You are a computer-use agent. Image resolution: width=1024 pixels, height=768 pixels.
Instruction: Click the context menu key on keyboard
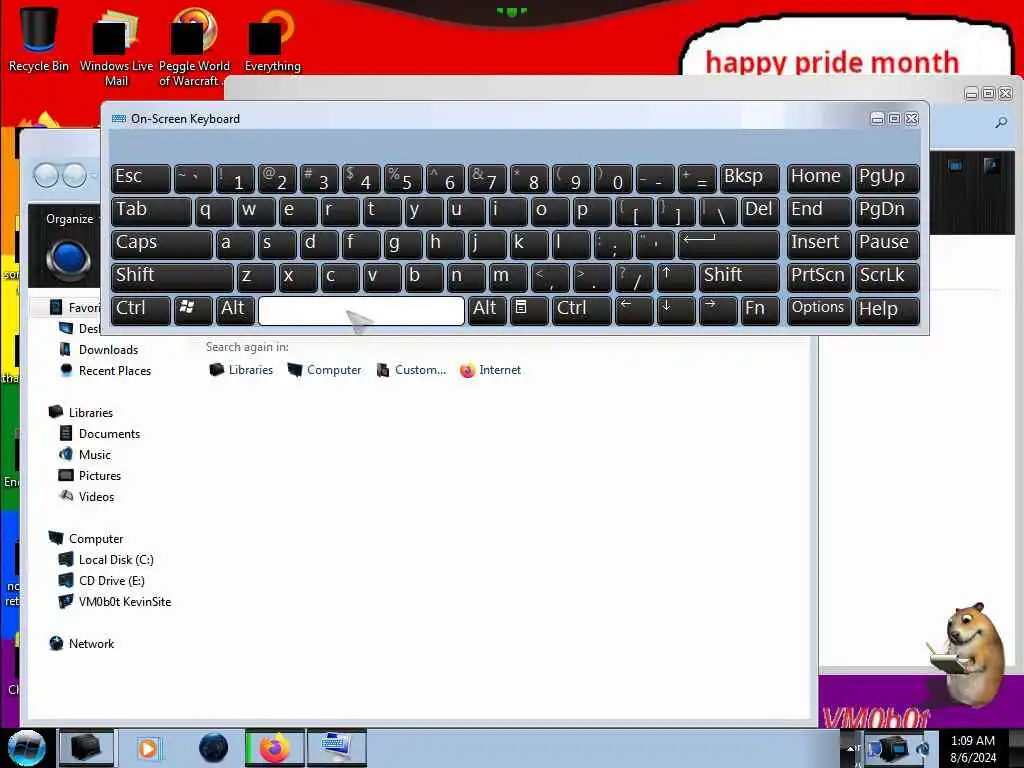click(529, 310)
